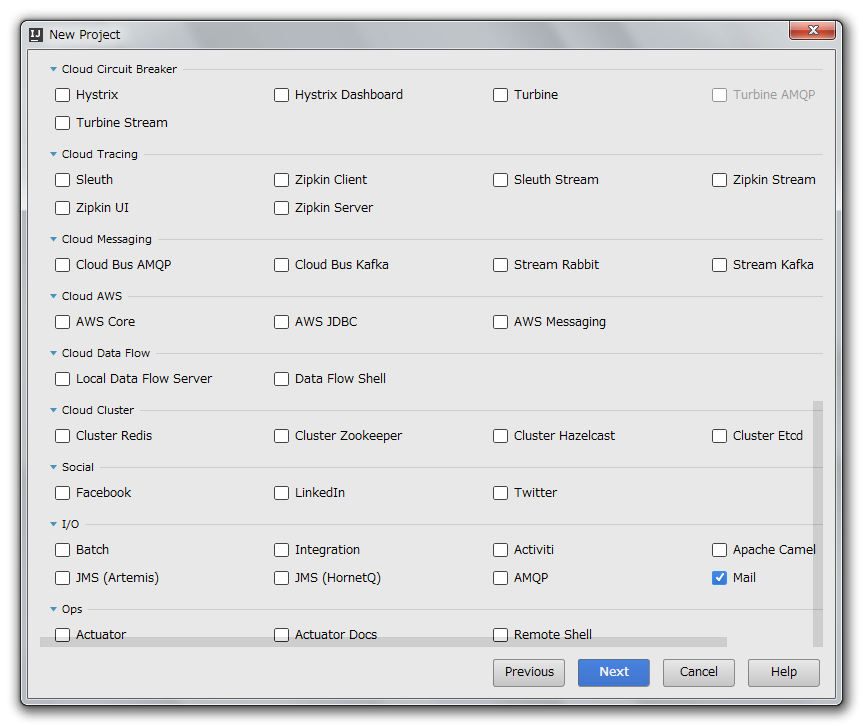Image resolution: width=863 pixels, height=726 pixels.
Task: Tick the AMQP checkbox under I/O
Action: click(500, 578)
